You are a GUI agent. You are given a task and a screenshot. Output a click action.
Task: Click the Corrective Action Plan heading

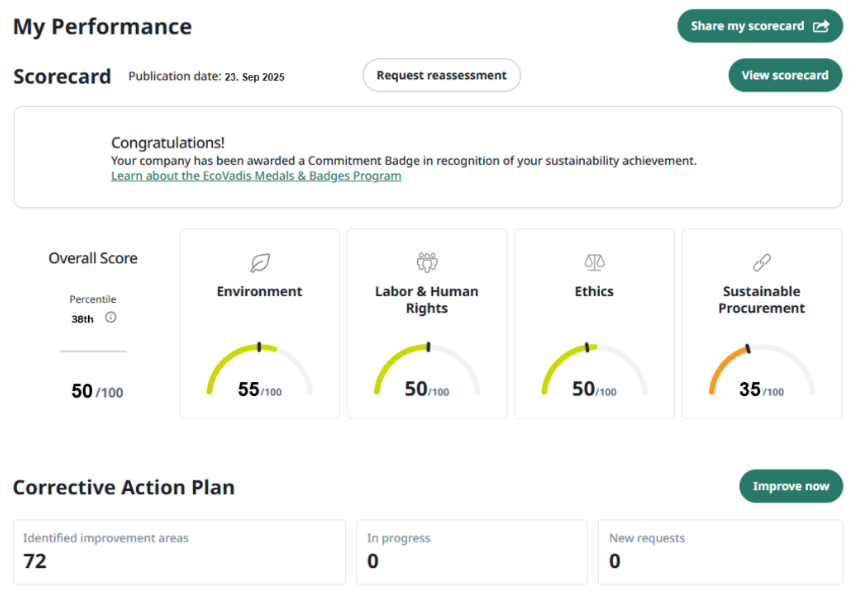pos(124,488)
